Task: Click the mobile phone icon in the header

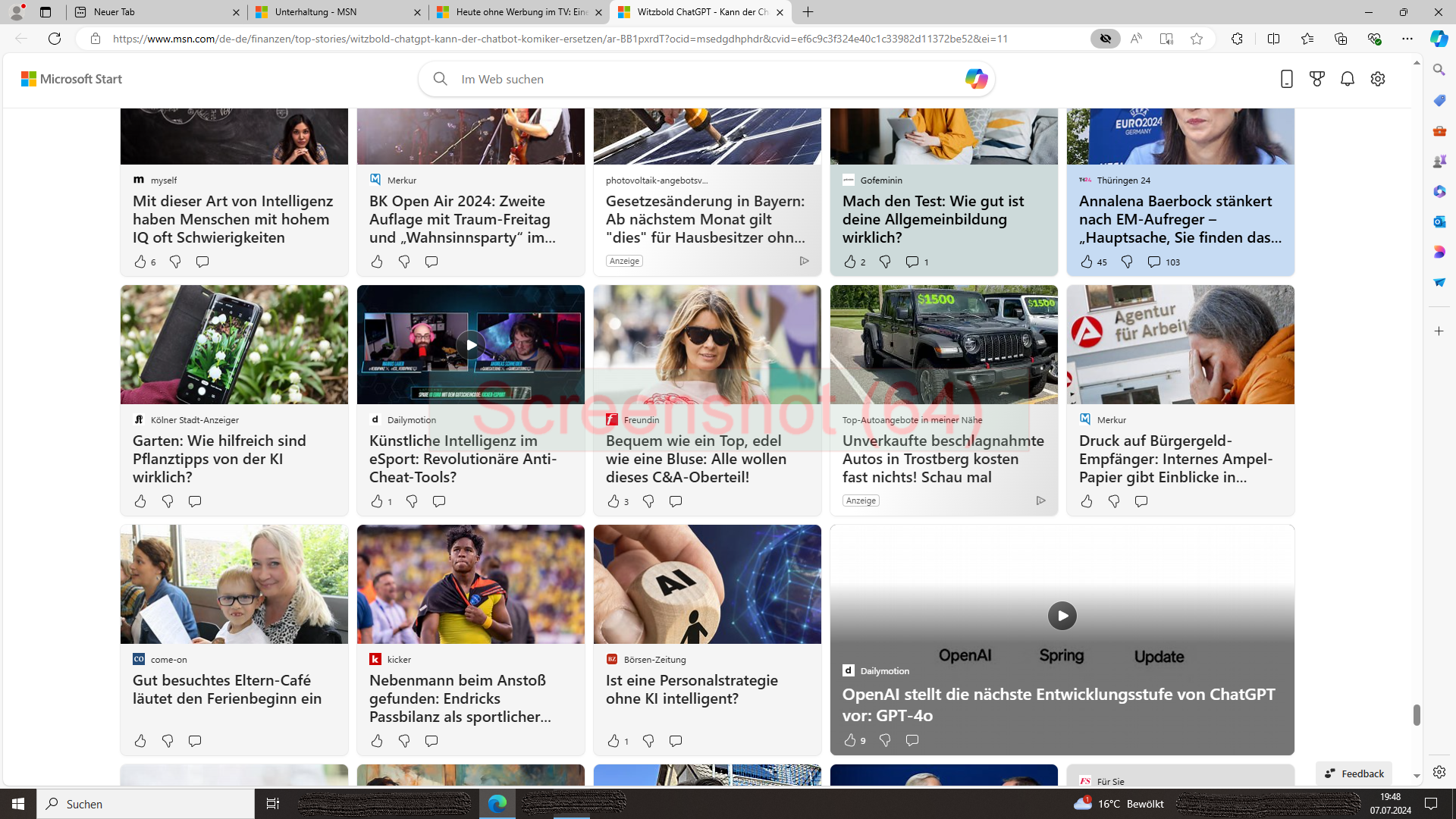Action: [x=1286, y=79]
